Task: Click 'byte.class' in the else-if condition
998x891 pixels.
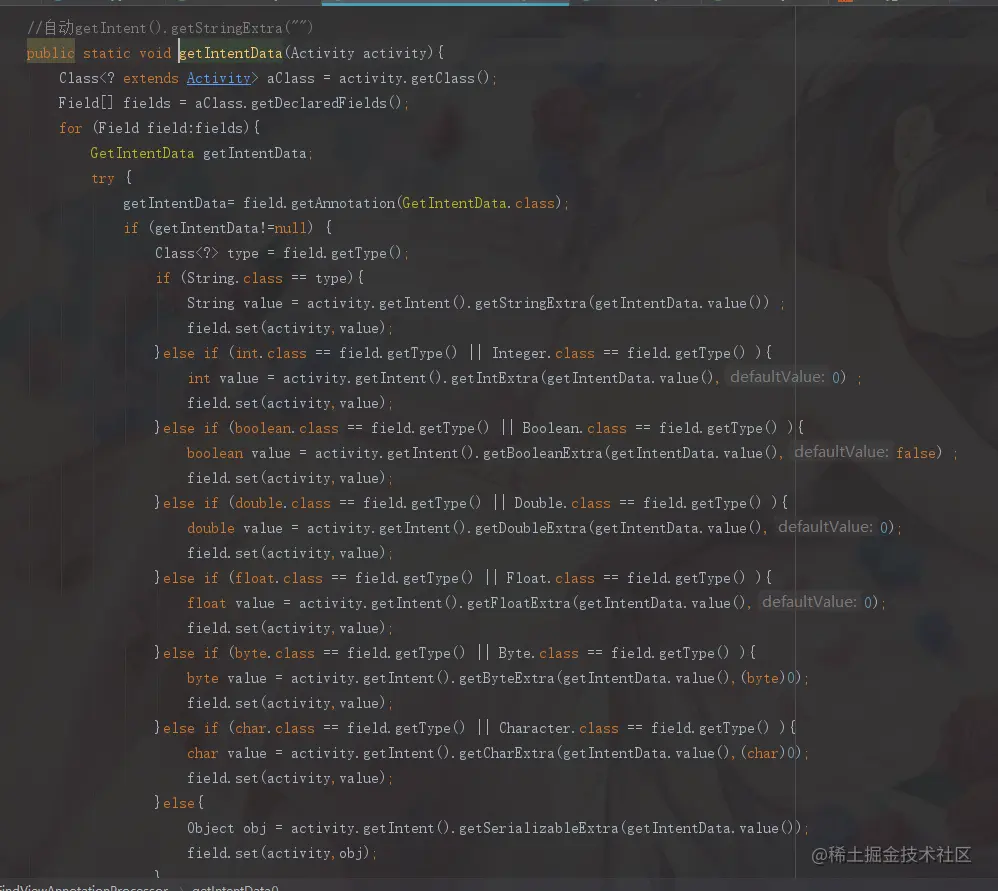Action: coord(274,654)
